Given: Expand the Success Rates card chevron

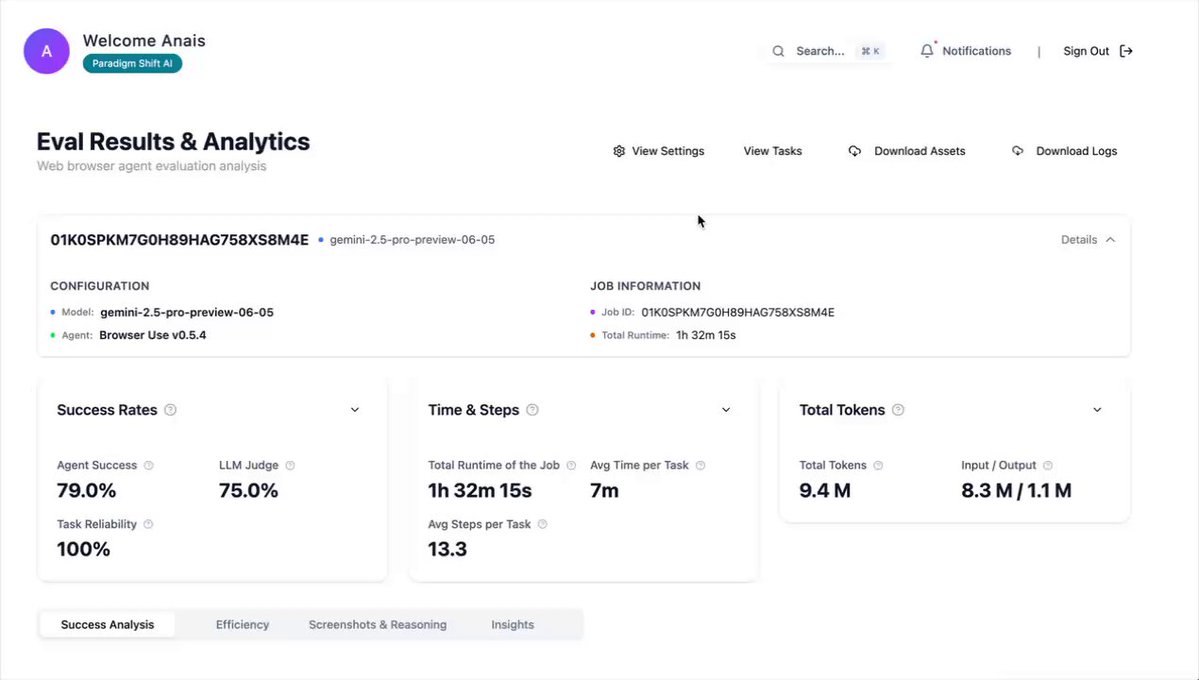Looking at the screenshot, I should coord(355,410).
